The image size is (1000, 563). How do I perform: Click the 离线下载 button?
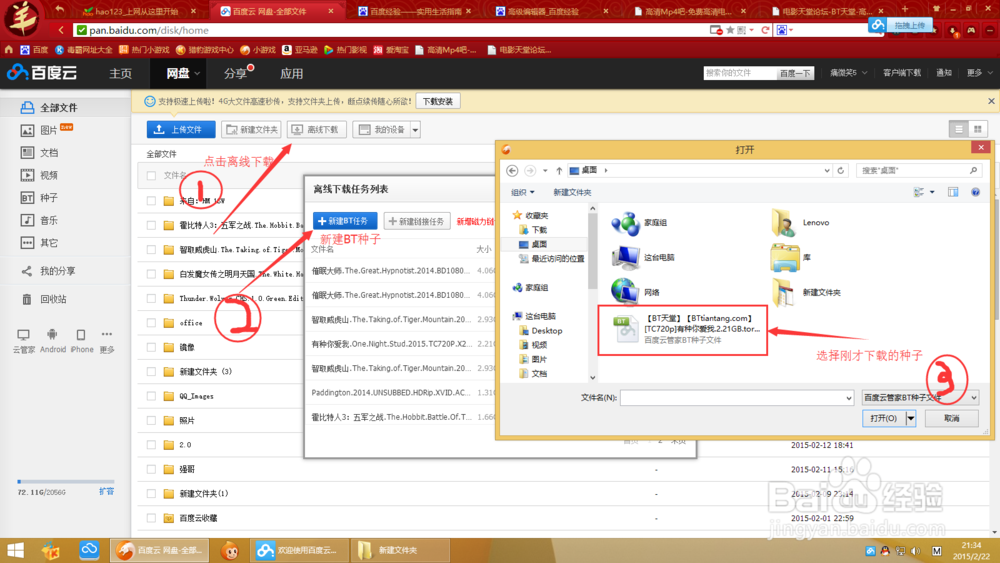(316, 129)
